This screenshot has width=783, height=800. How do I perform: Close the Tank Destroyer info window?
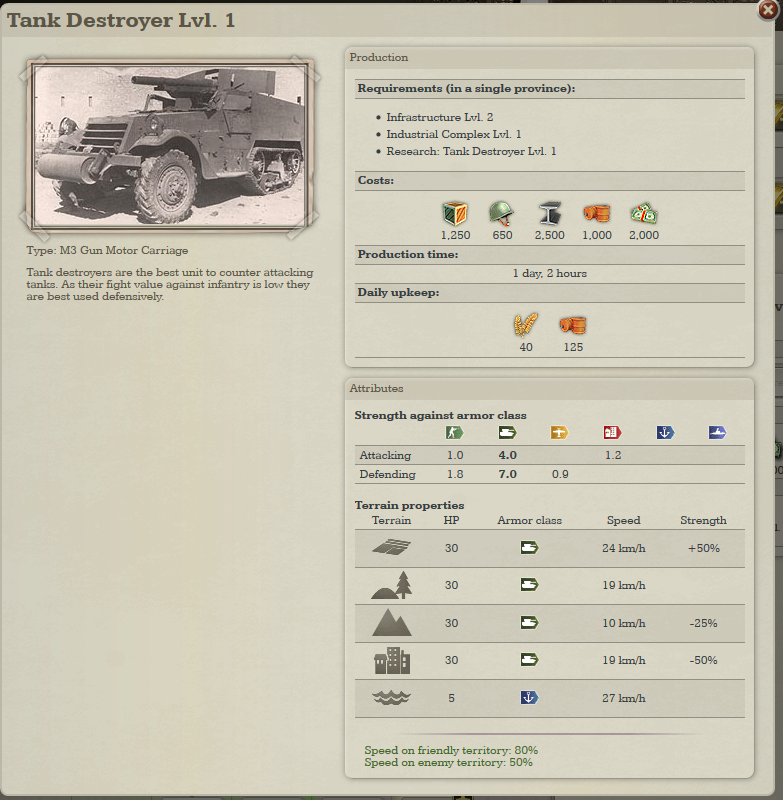pos(768,10)
